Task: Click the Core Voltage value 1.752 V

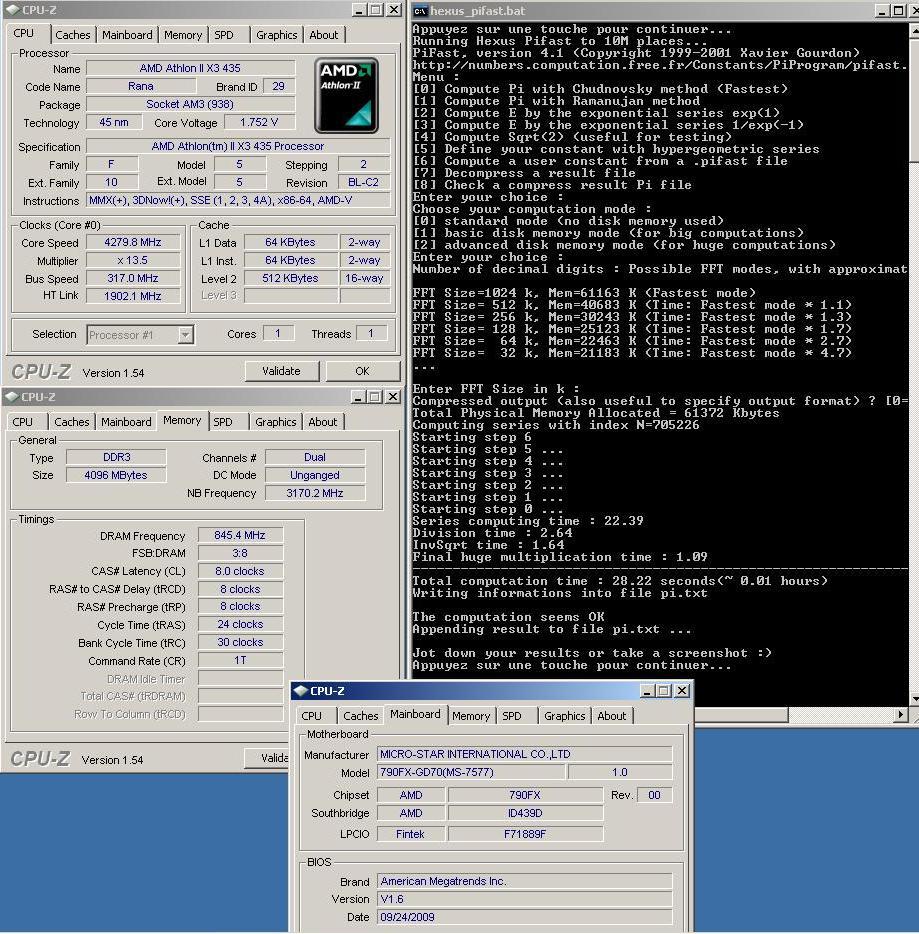Action: 259,122
